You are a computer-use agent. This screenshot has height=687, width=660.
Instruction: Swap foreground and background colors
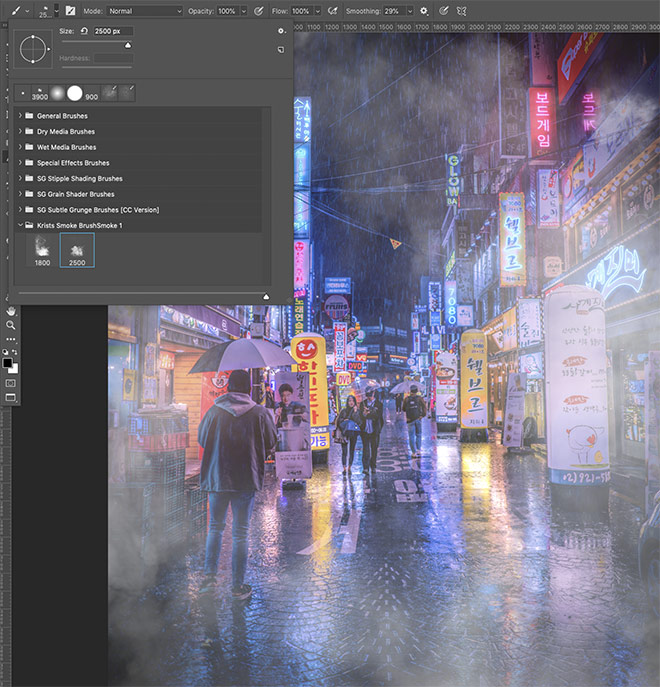pyautogui.click(x=15, y=352)
